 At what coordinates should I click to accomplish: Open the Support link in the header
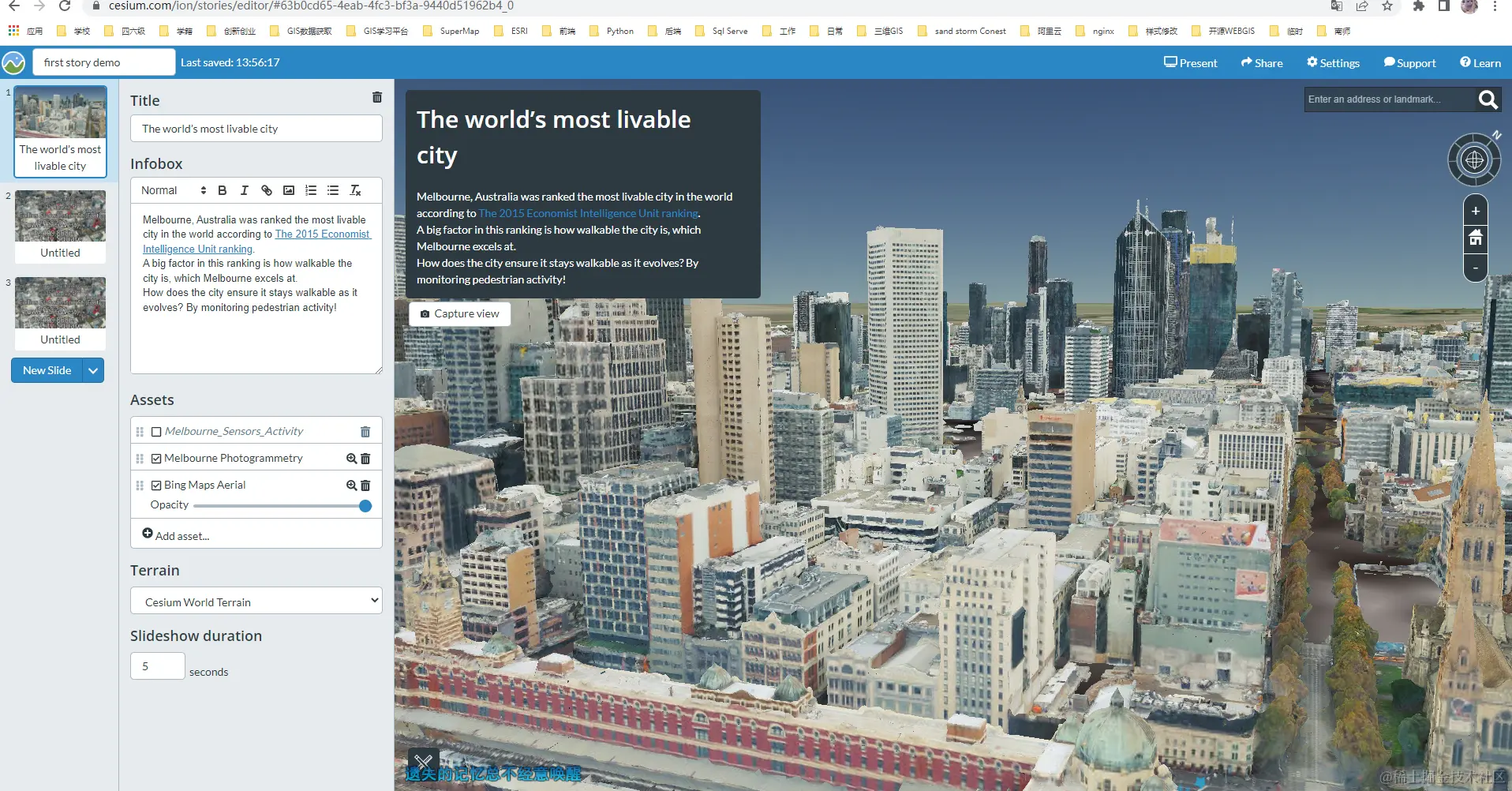(x=1409, y=62)
